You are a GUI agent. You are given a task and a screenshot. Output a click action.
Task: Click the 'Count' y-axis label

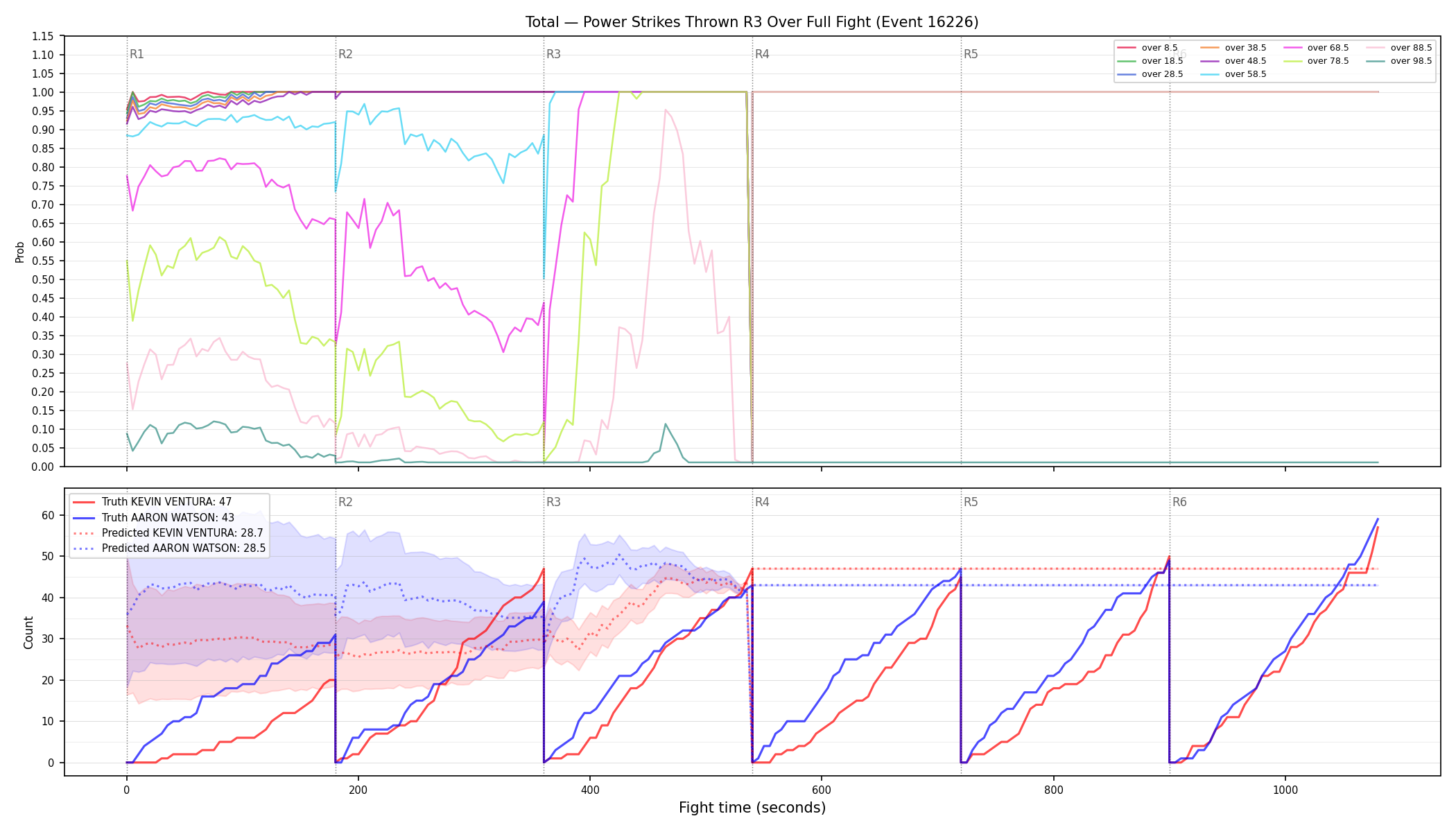[x=28, y=632]
